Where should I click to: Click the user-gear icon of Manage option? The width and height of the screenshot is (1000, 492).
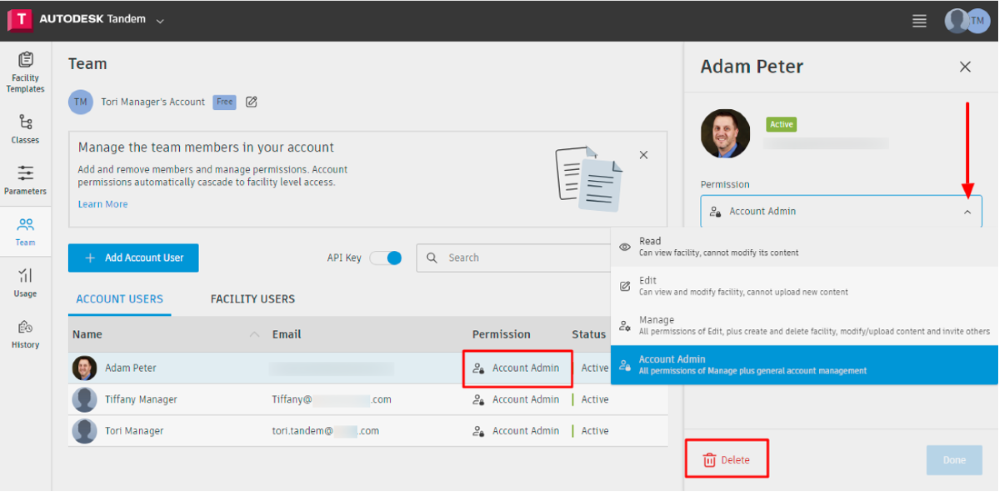[x=625, y=325]
